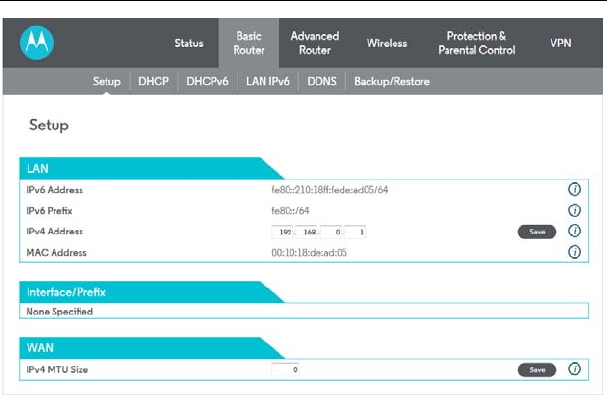Open info icon for IPv4 Address

pyautogui.click(x=574, y=231)
